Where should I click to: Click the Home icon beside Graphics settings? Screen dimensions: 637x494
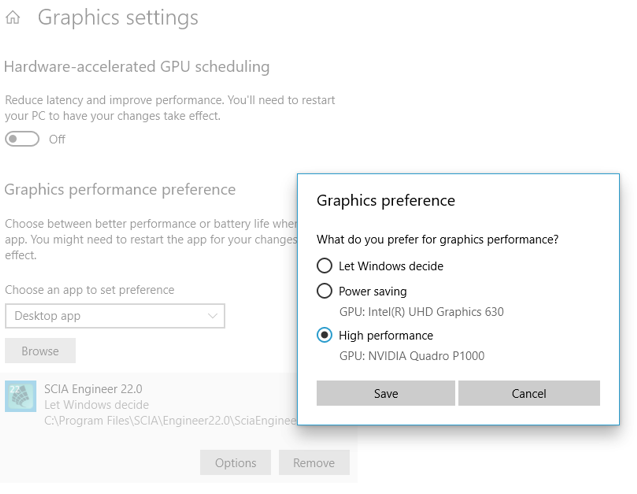(13, 19)
